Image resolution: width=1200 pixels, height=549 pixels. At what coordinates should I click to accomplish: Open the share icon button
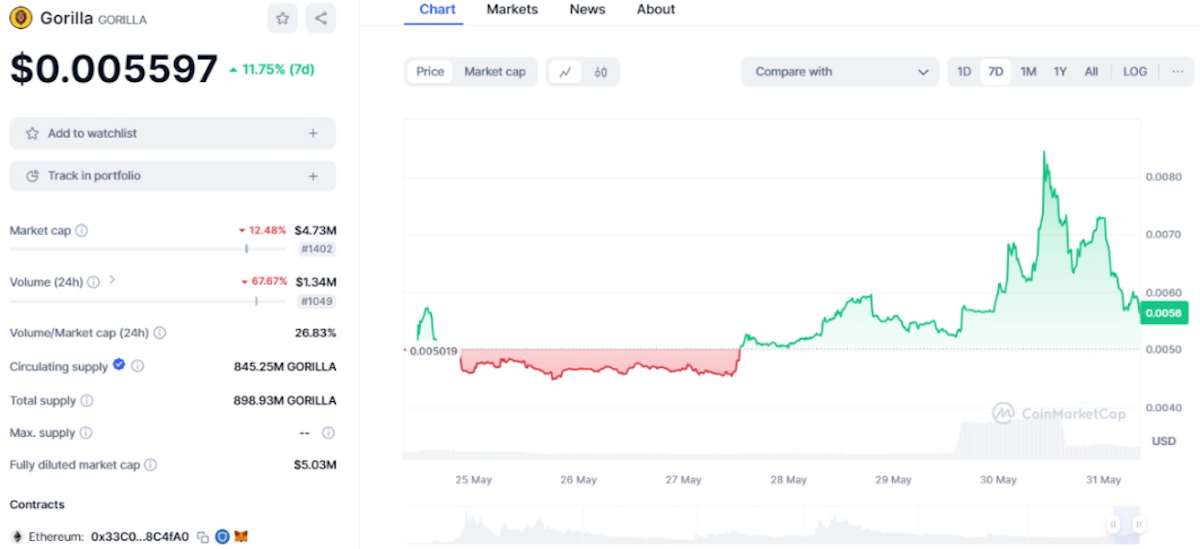(320, 18)
